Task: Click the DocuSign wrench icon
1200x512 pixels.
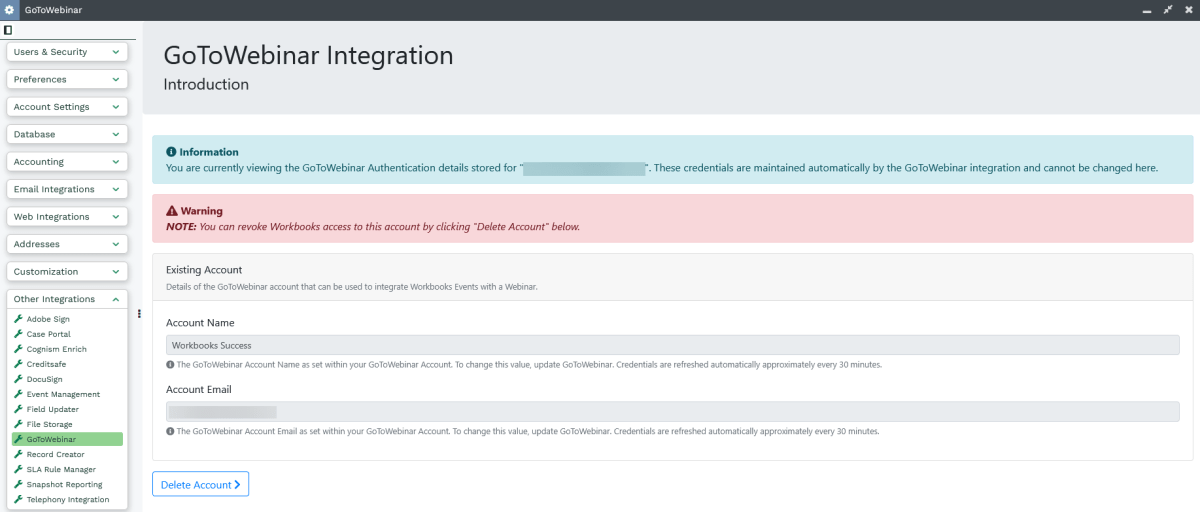Action: click(x=18, y=379)
